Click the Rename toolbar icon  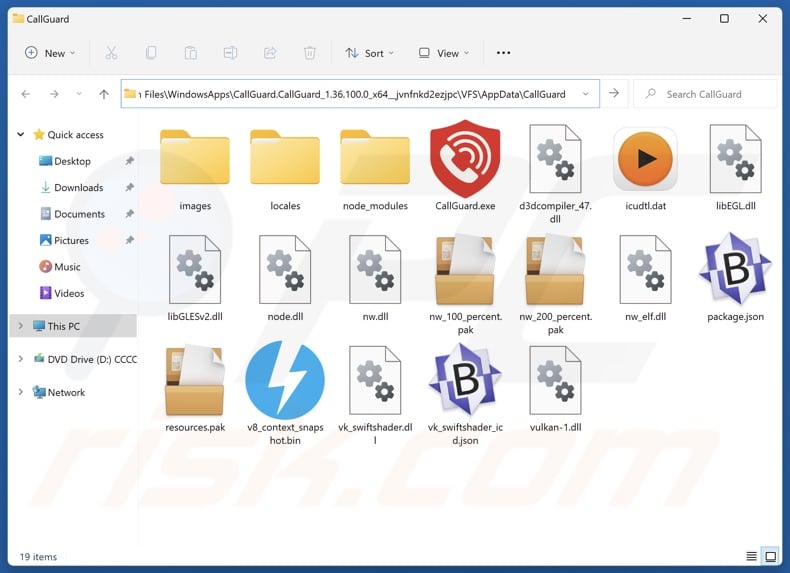click(x=230, y=53)
